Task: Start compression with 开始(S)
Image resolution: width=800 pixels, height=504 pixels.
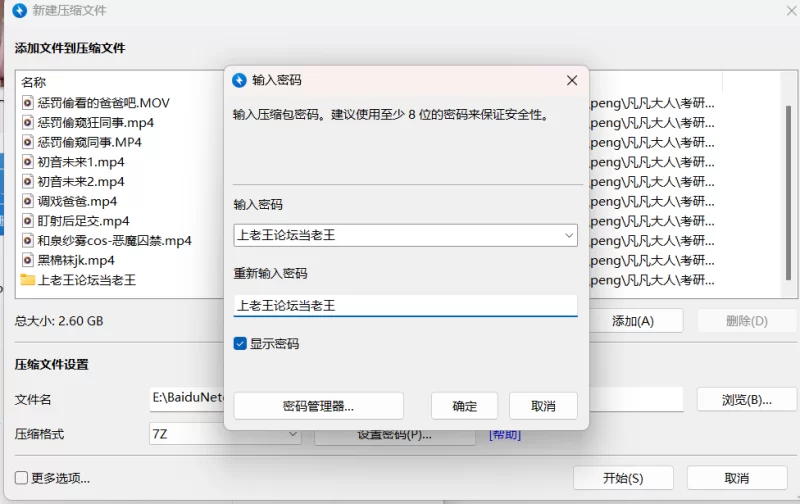Action: pos(623,478)
